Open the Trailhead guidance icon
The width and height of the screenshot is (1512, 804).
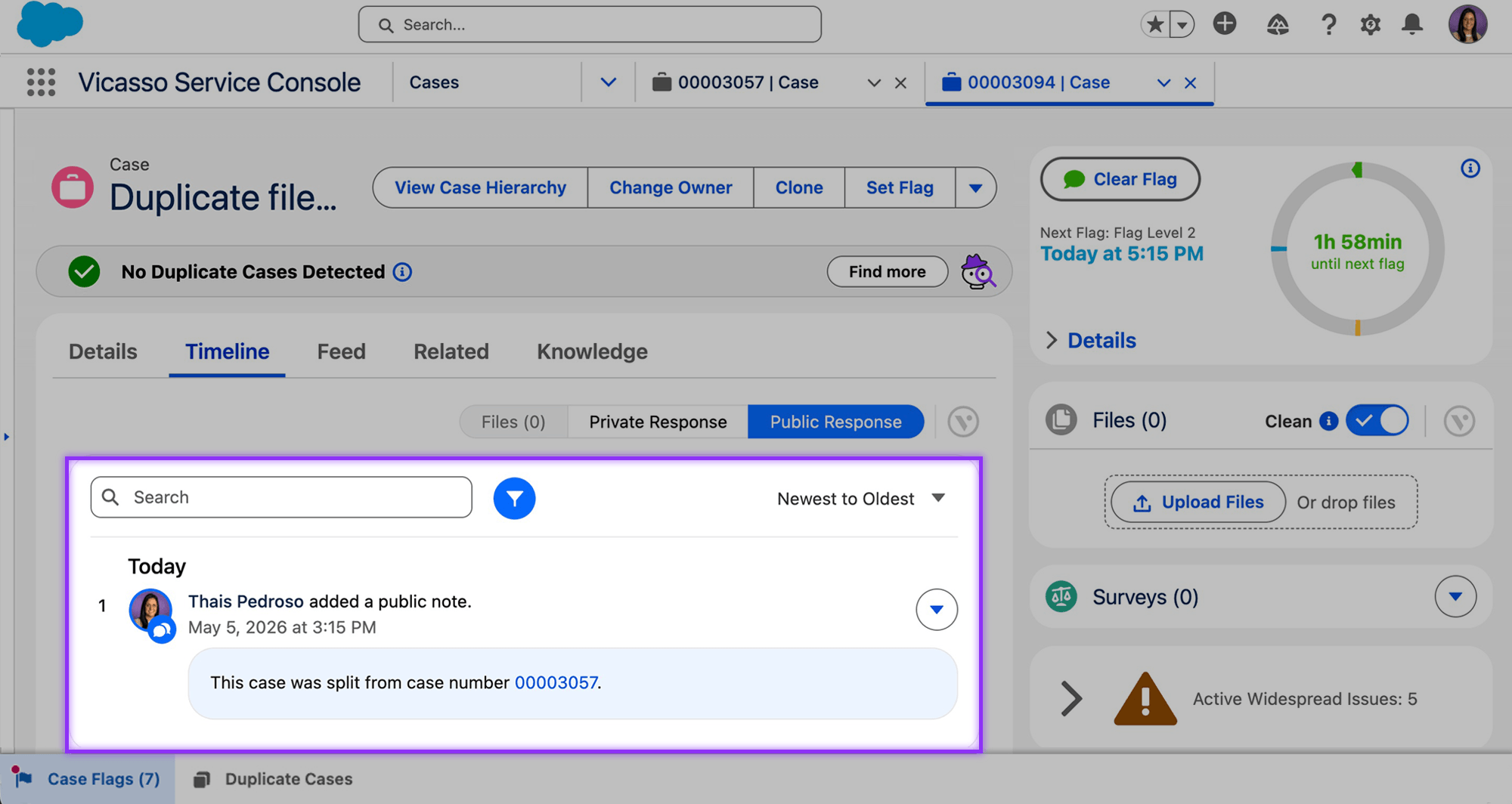1278,25
